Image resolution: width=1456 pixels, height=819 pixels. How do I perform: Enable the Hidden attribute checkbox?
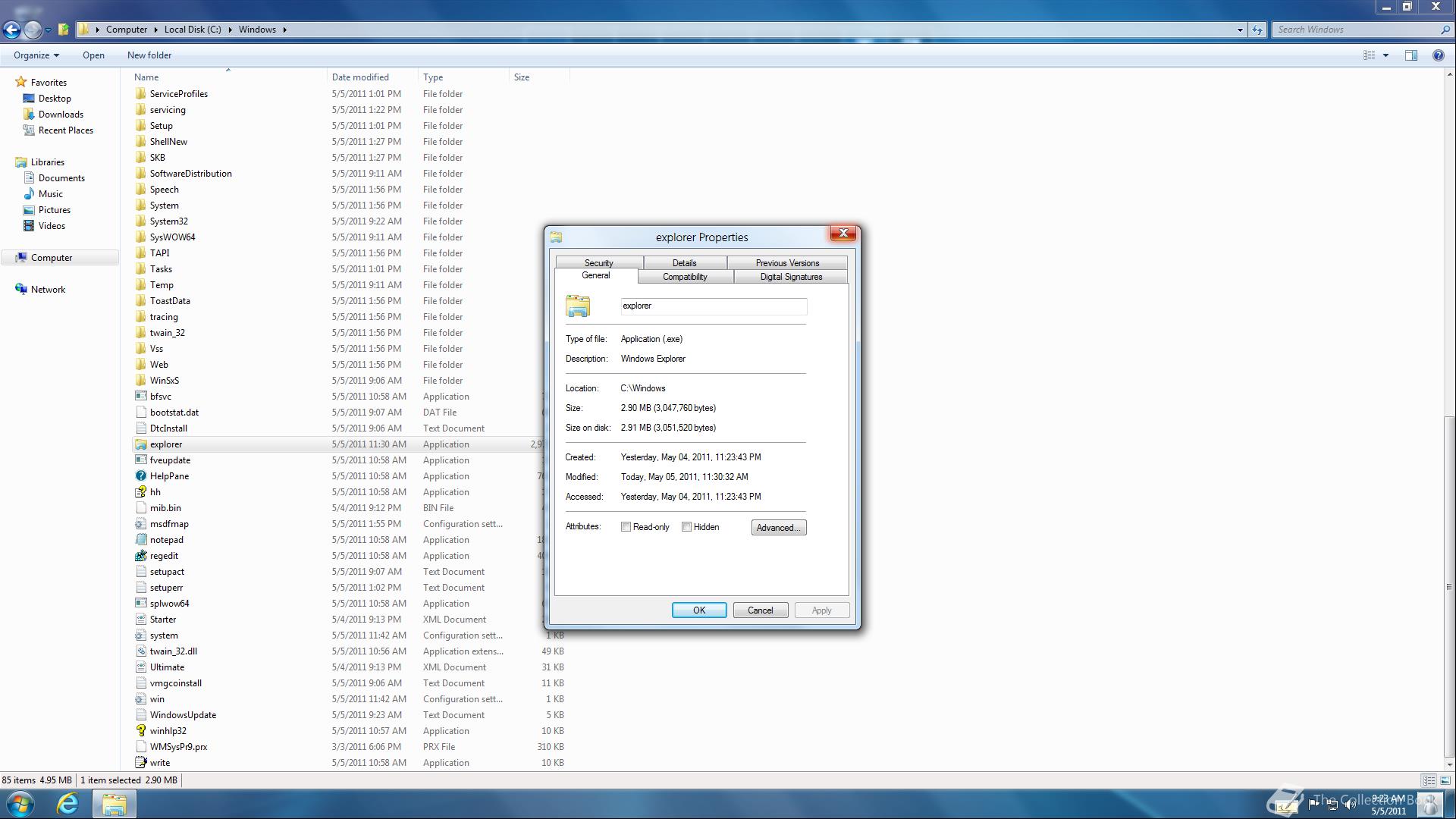pyautogui.click(x=686, y=527)
